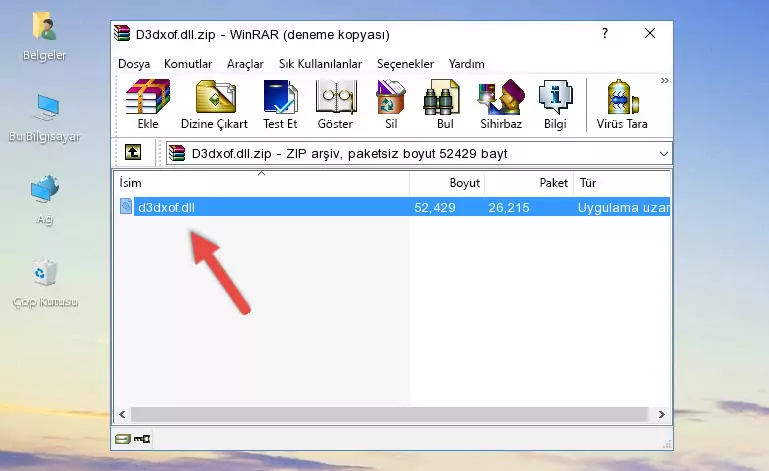Click the 52,429 size value
Viewport: 769px width, 471px height.
[x=435, y=208]
